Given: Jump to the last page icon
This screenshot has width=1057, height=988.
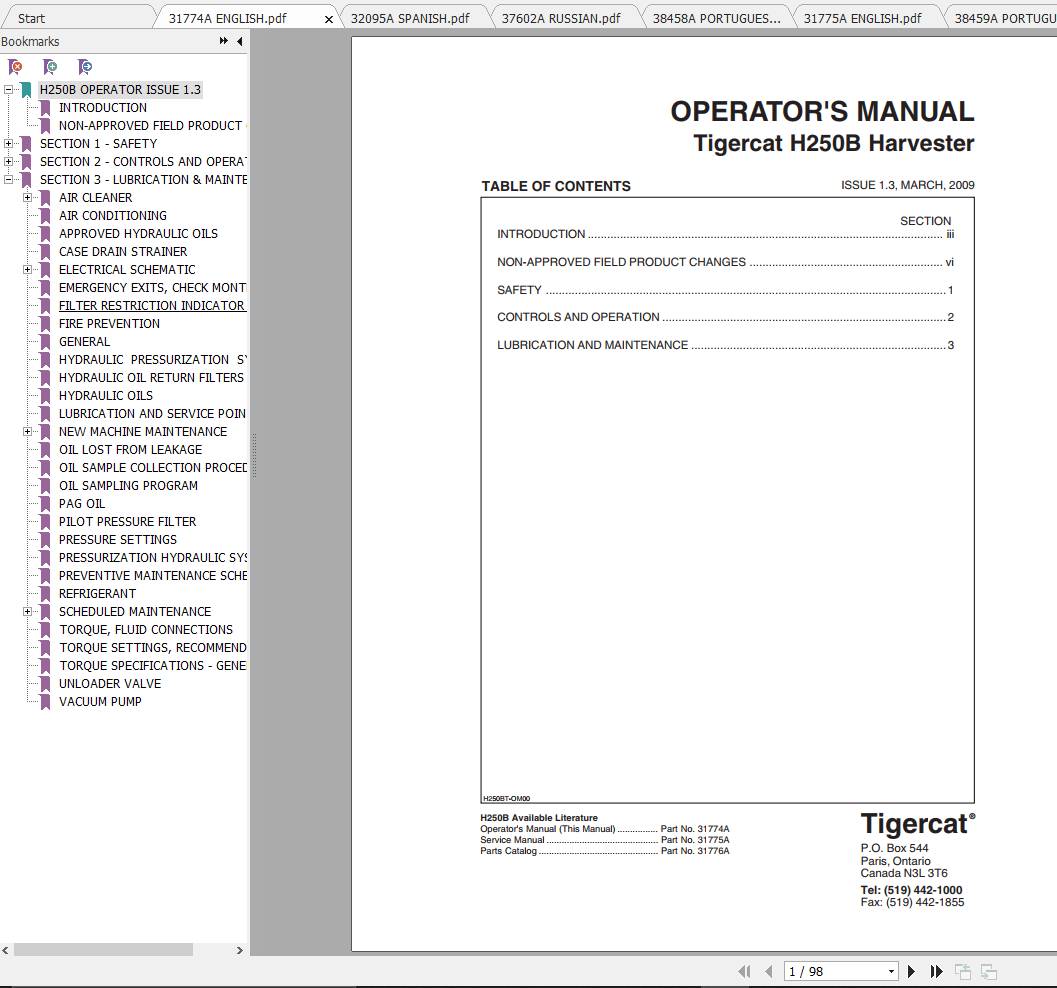Looking at the screenshot, I should 936,971.
